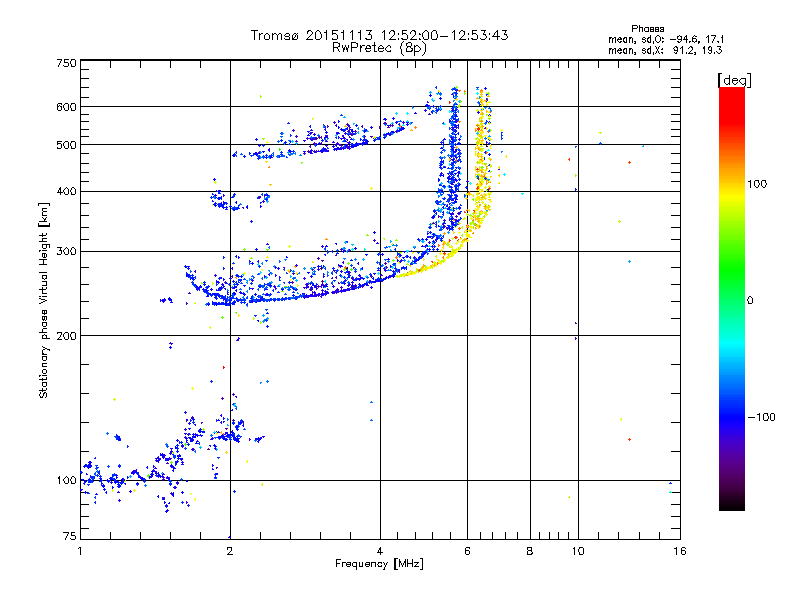Click the '6' x-axis tick label
Viewport: 800px width, 600px height.
(x=467, y=551)
